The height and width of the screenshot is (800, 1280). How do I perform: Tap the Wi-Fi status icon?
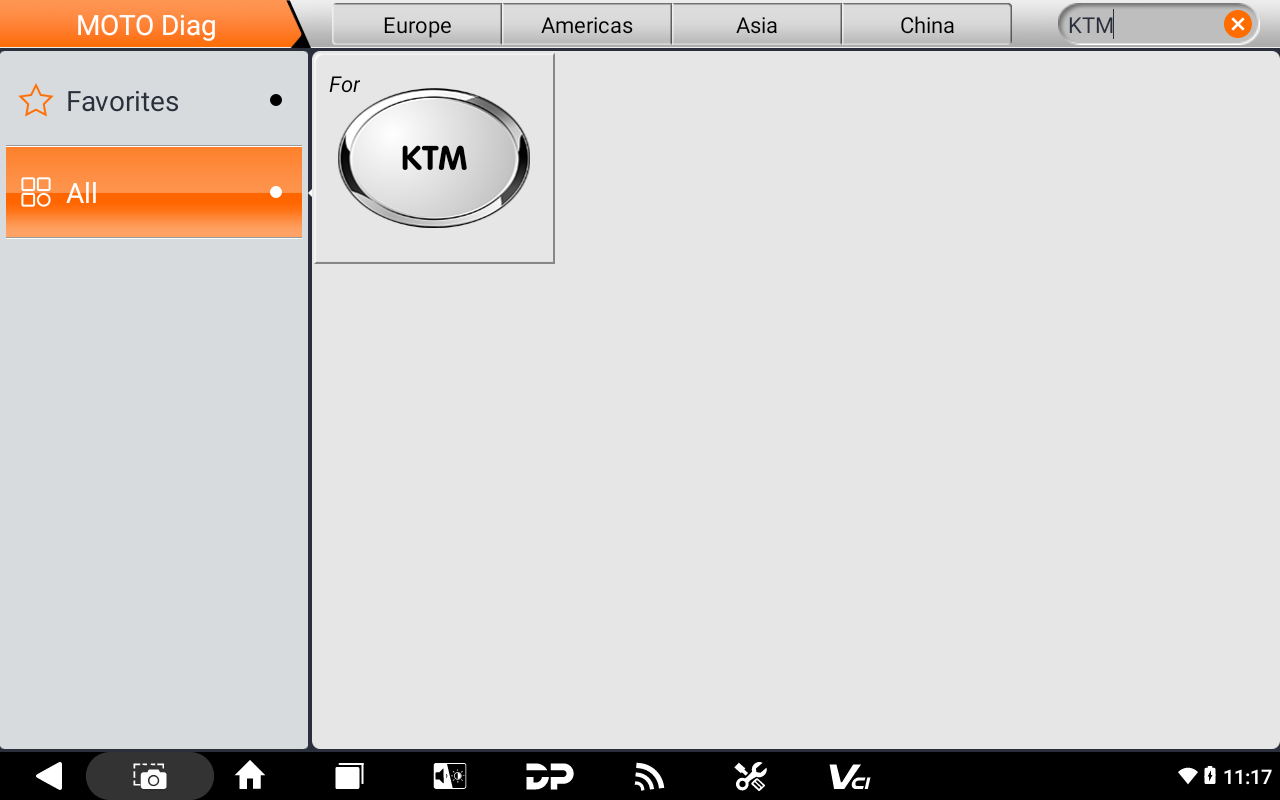click(x=1188, y=776)
